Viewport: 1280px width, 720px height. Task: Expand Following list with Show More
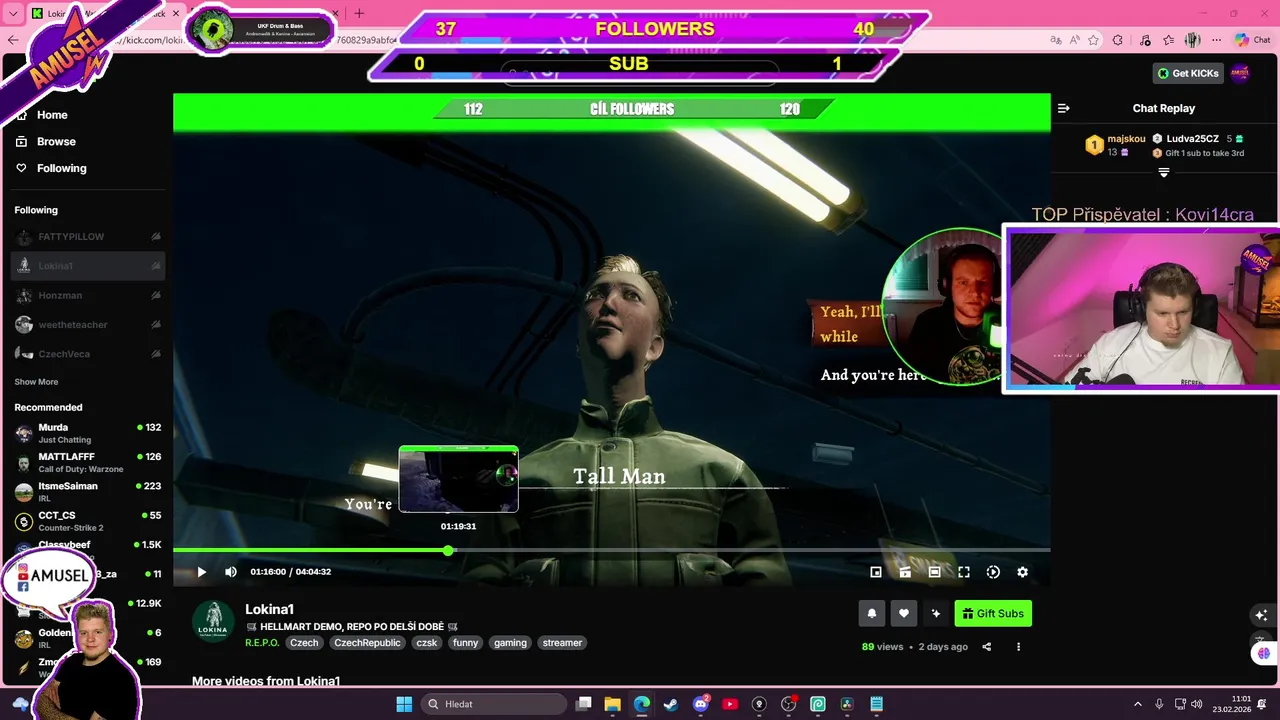(x=36, y=382)
